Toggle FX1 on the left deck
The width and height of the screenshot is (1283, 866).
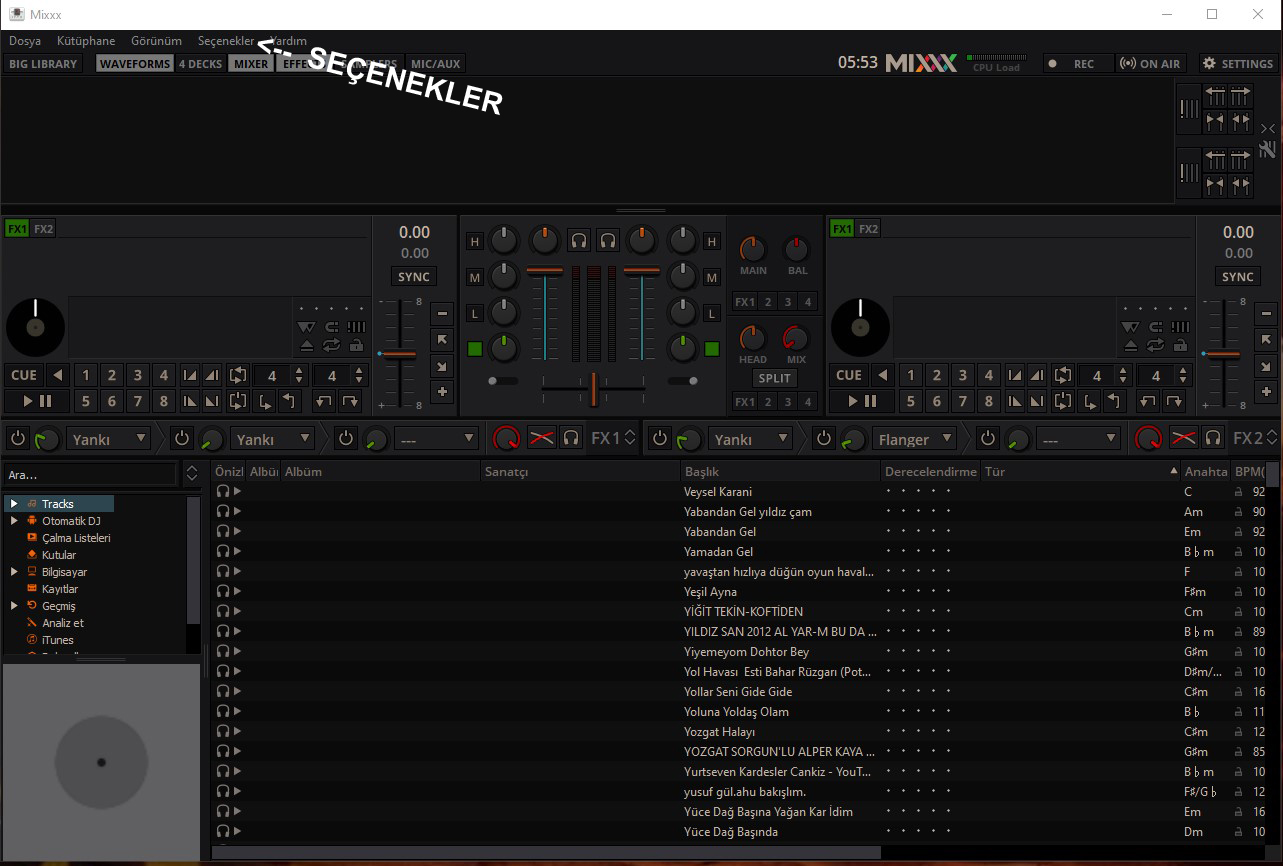(x=17, y=229)
